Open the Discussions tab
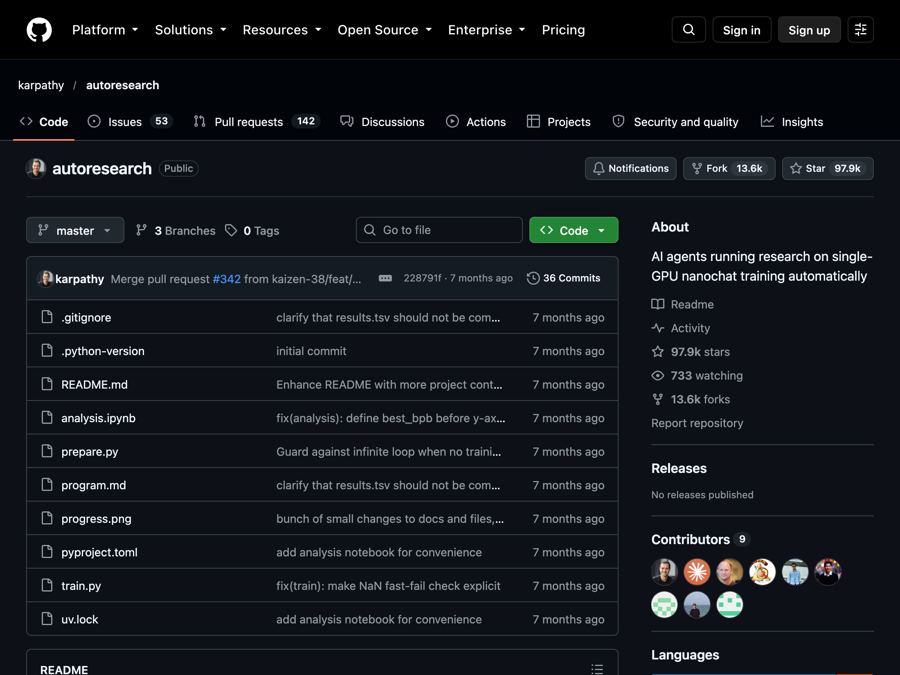This screenshot has height=675, width=900. click(x=382, y=122)
